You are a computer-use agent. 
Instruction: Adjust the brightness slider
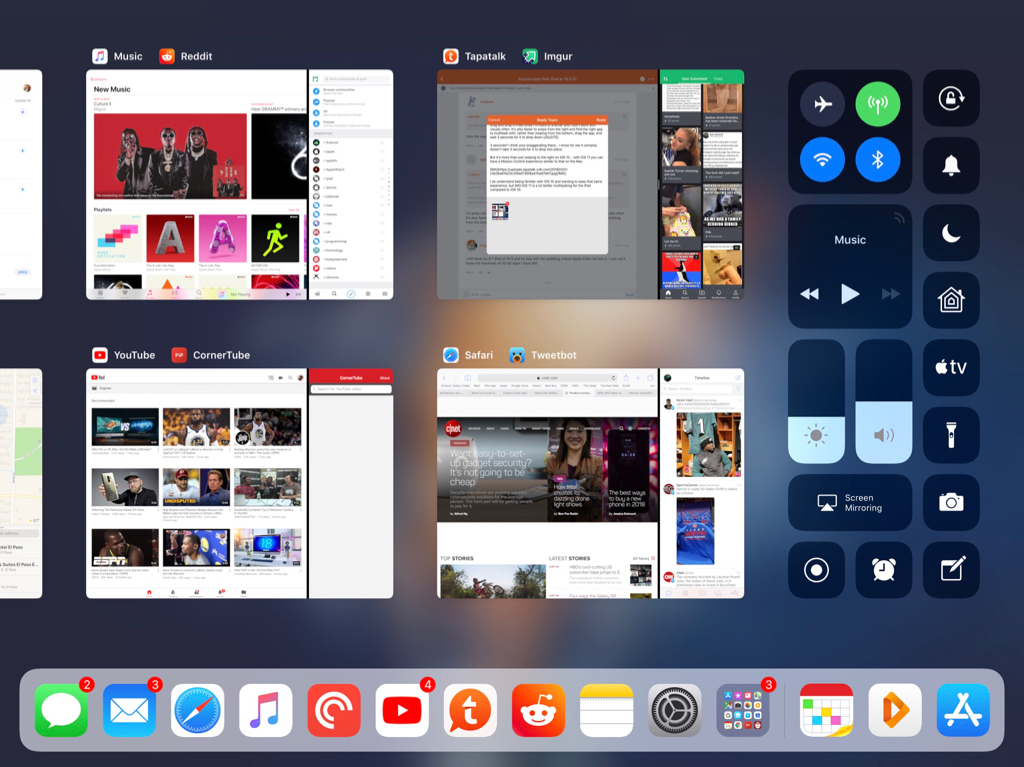(x=816, y=401)
